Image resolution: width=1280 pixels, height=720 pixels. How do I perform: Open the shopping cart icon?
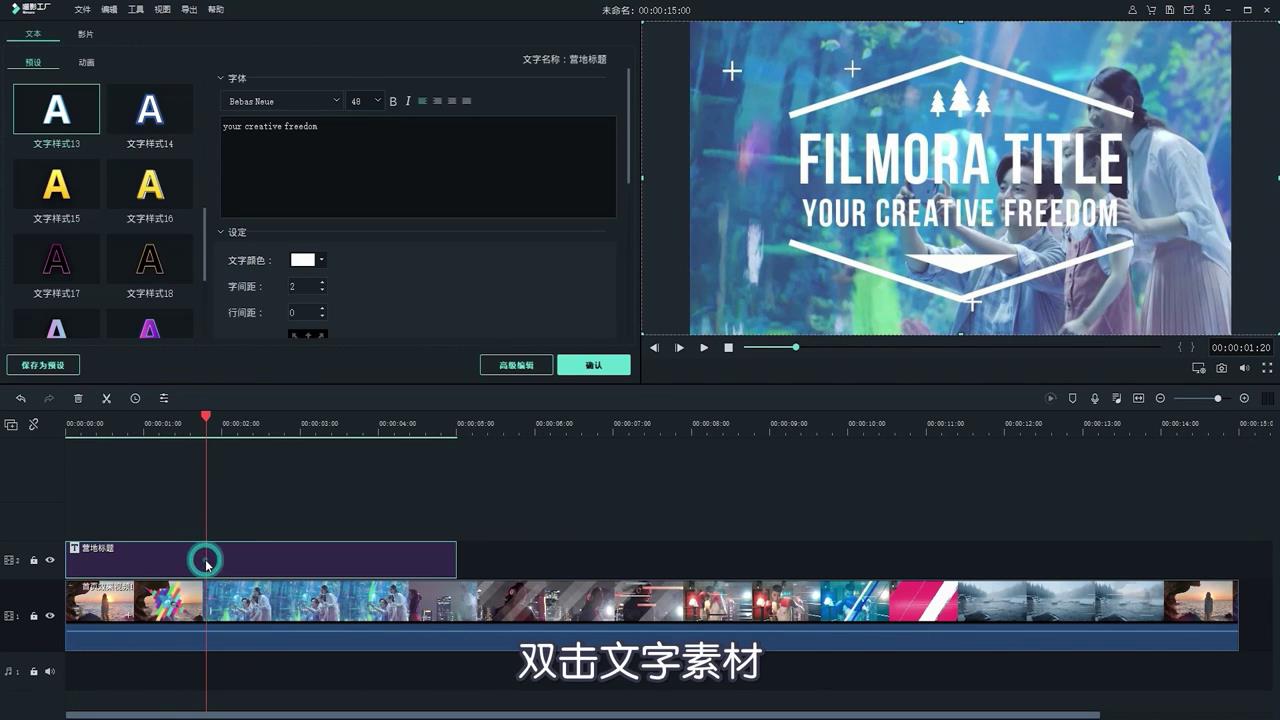point(1151,9)
